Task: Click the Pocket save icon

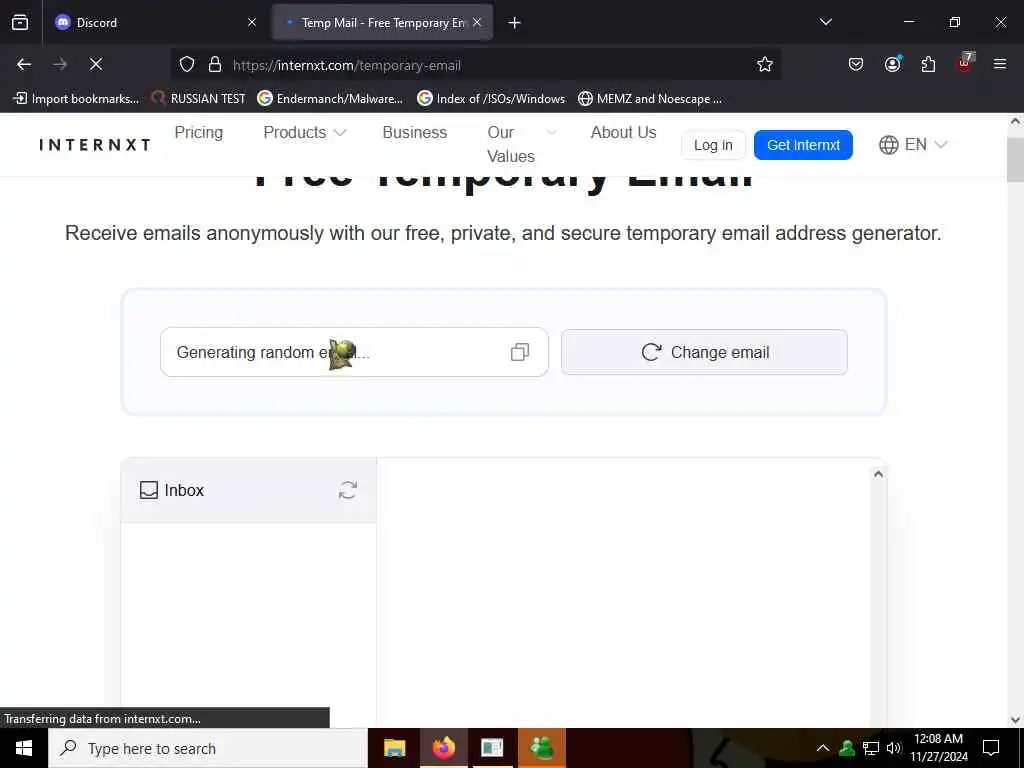Action: (856, 64)
